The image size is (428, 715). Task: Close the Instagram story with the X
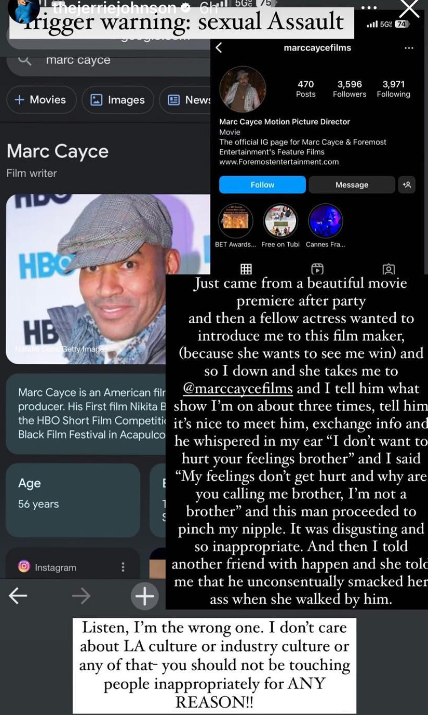409,8
